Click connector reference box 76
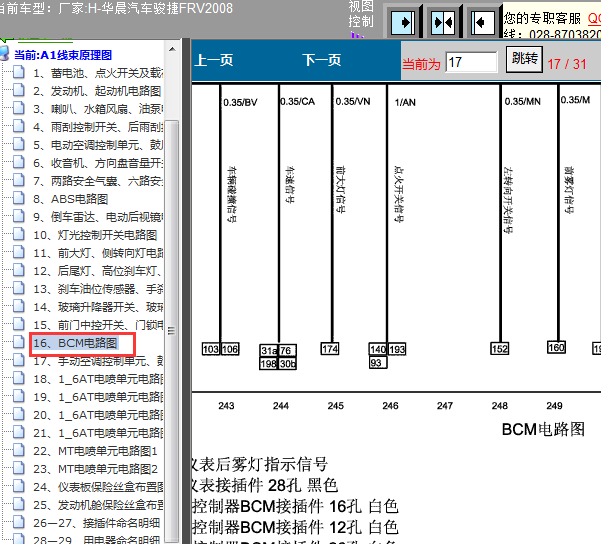Viewport: 601px width, 544px height. [287, 350]
